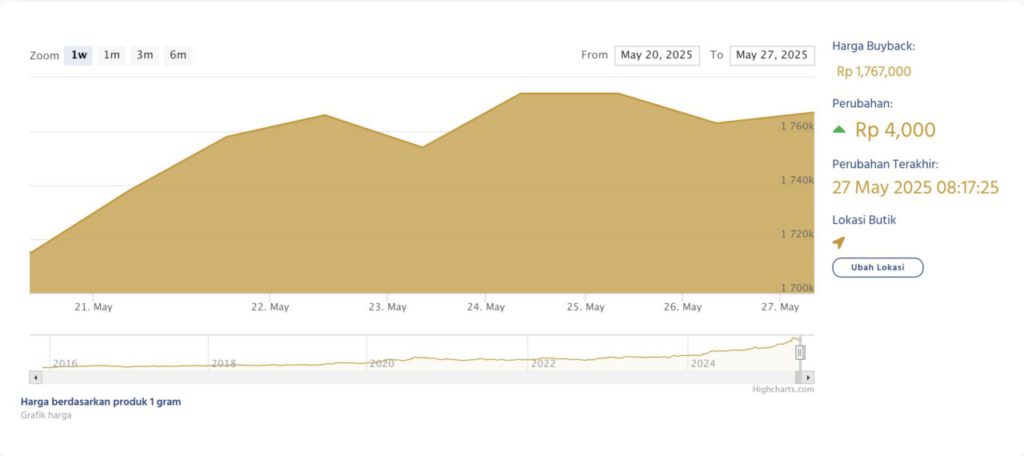Open the From date field May 20, 2025
Viewport: 1024px width, 456px height.
point(657,55)
